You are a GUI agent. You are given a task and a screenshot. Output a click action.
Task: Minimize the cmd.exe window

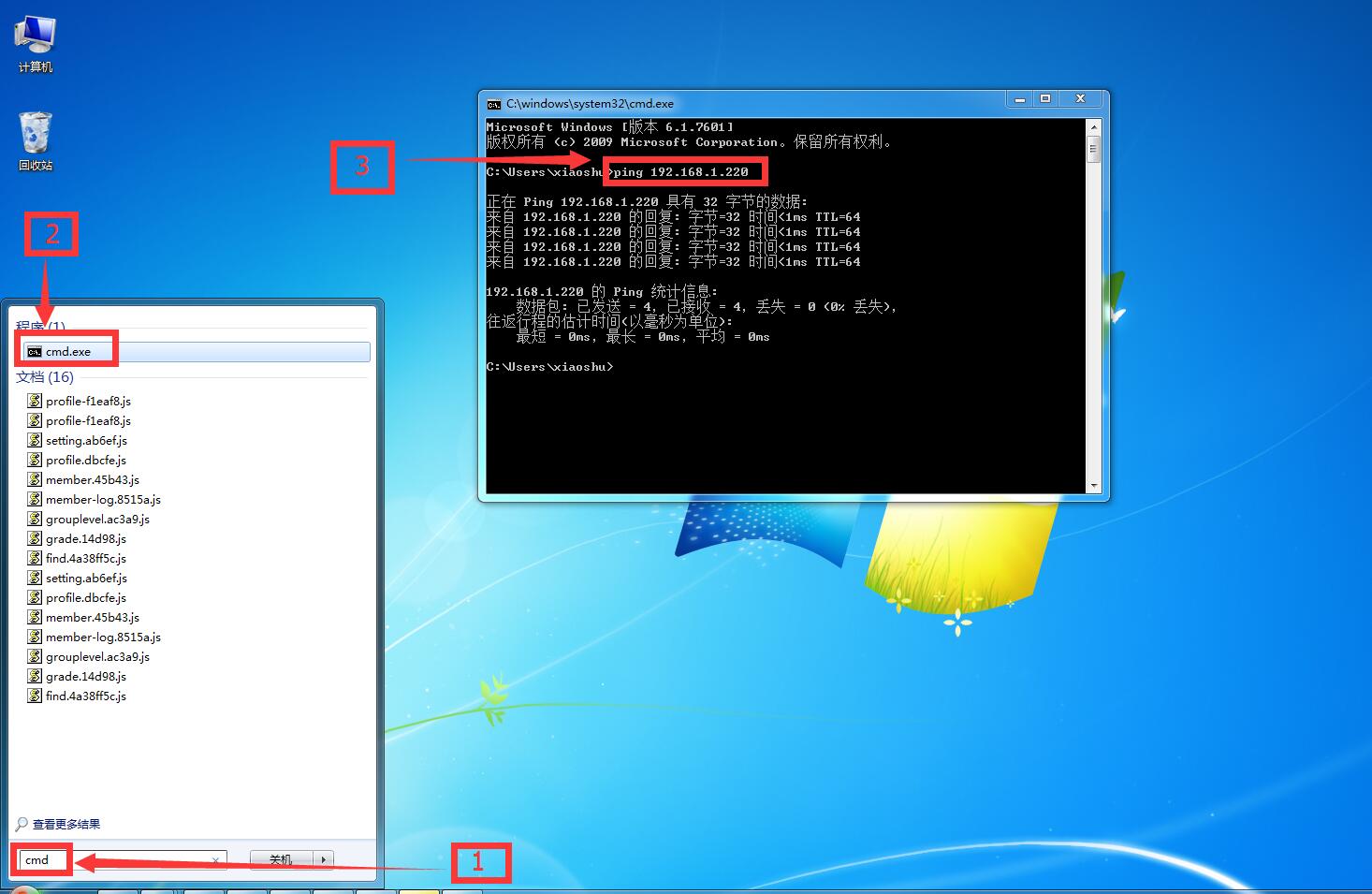[1020, 99]
